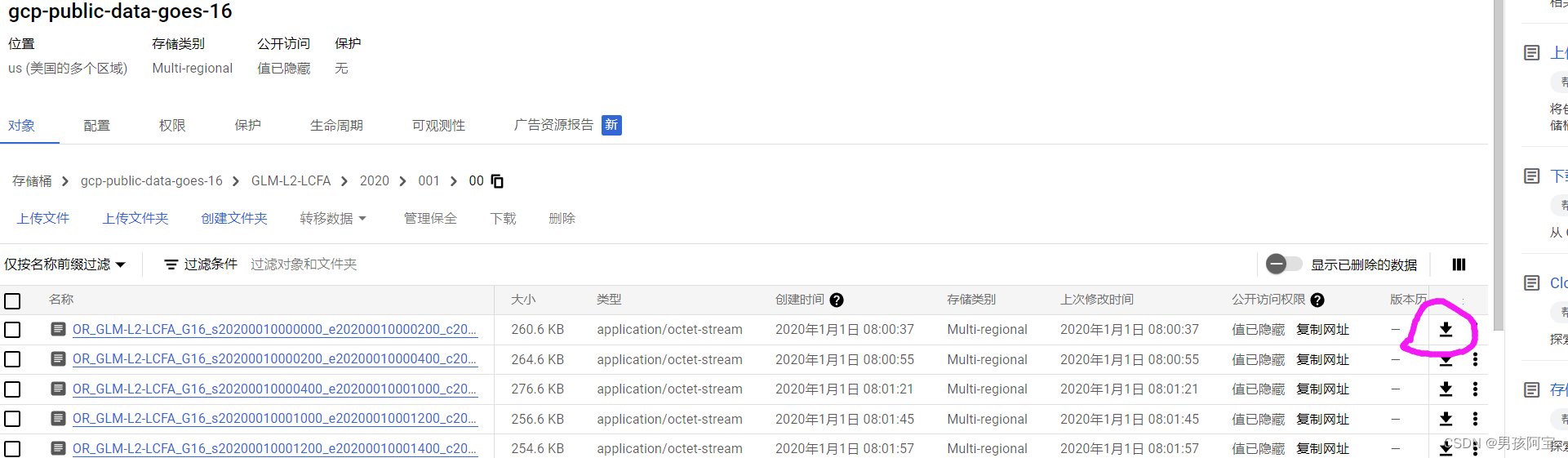Check the box for 256.6 KB file
1568x458 pixels.
pyautogui.click(x=12, y=419)
